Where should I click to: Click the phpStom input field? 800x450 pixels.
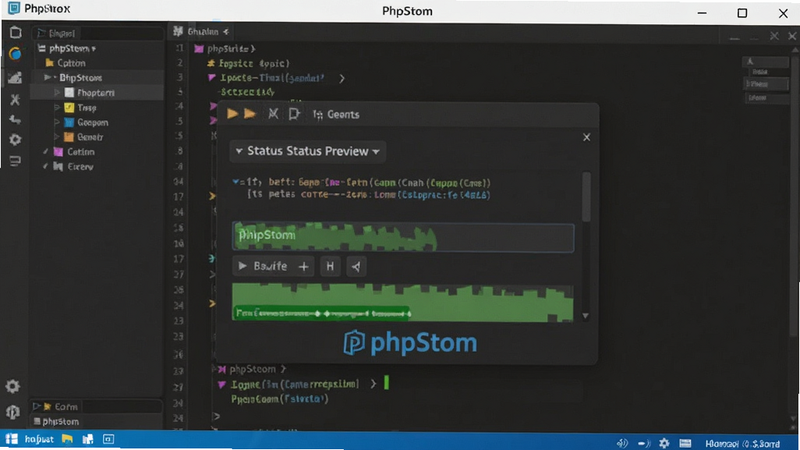403,237
